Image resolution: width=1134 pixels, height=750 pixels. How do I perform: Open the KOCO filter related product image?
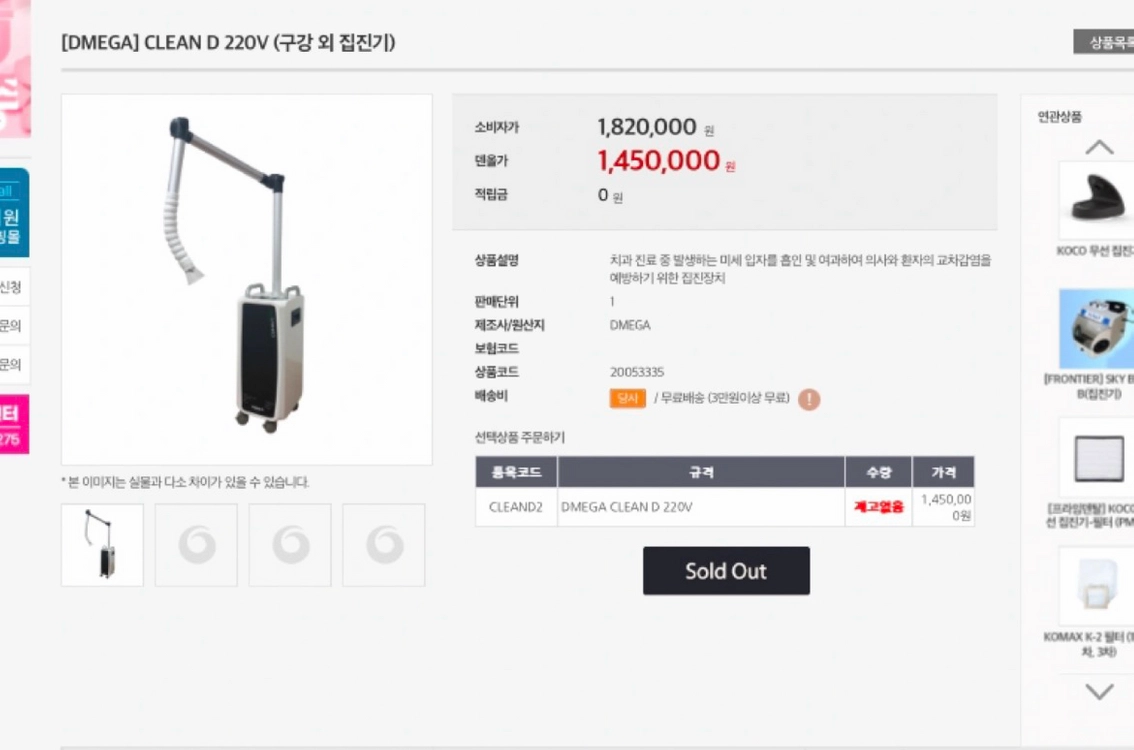click(x=1096, y=457)
